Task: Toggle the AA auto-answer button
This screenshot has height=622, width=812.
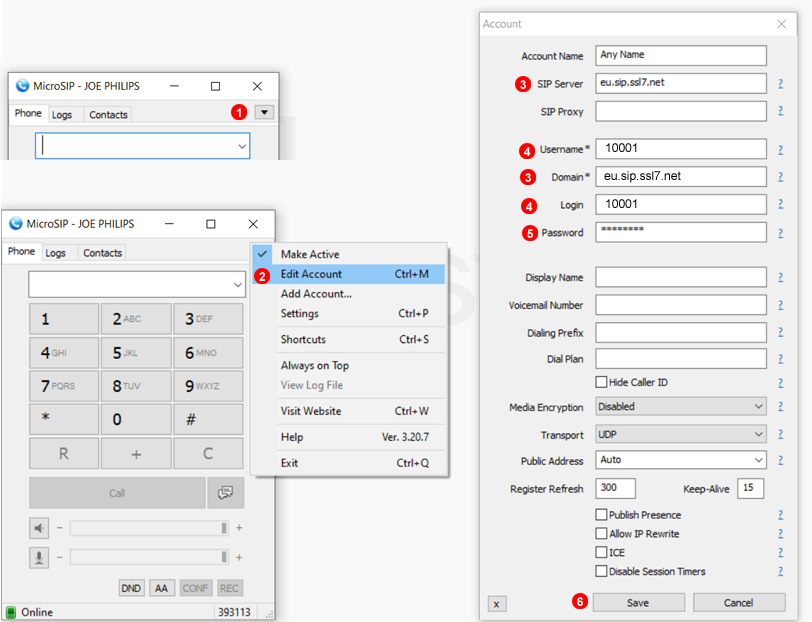Action: tap(162, 588)
